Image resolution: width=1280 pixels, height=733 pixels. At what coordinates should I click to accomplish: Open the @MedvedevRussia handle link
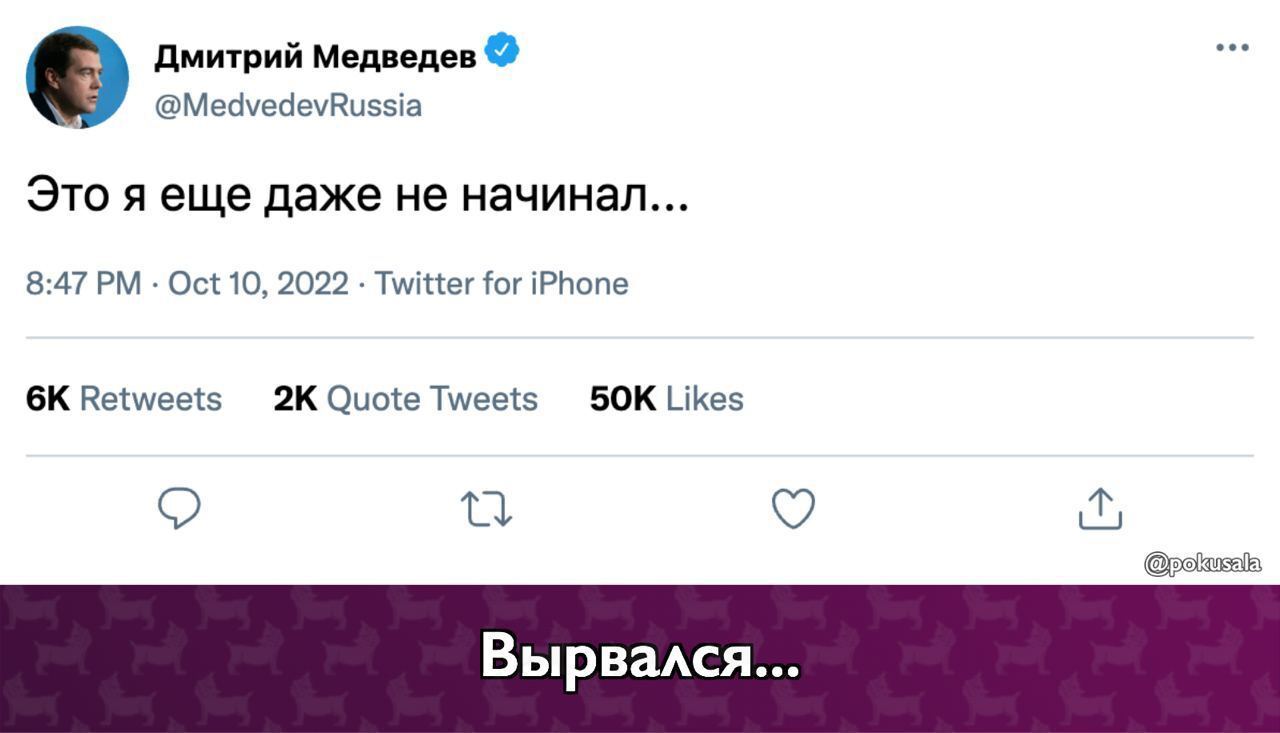pos(288,105)
